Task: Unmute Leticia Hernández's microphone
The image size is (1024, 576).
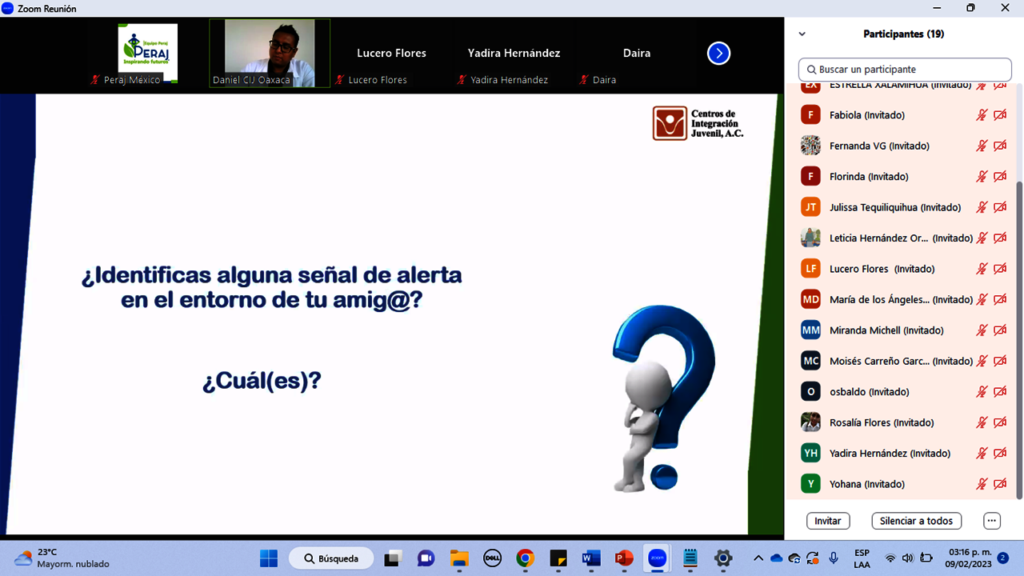Action: (x=982, y=238)
